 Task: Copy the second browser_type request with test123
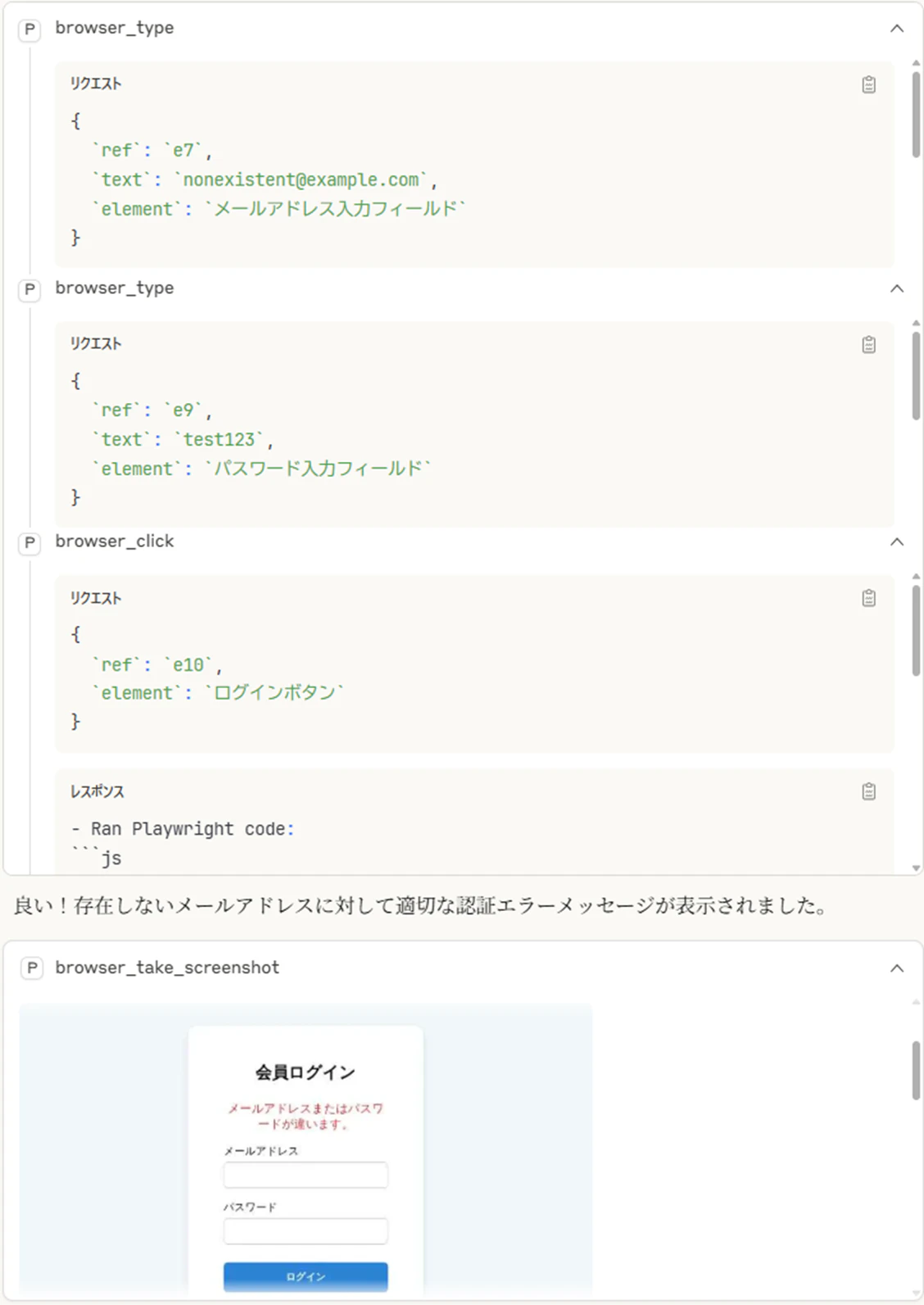point(868,345)
